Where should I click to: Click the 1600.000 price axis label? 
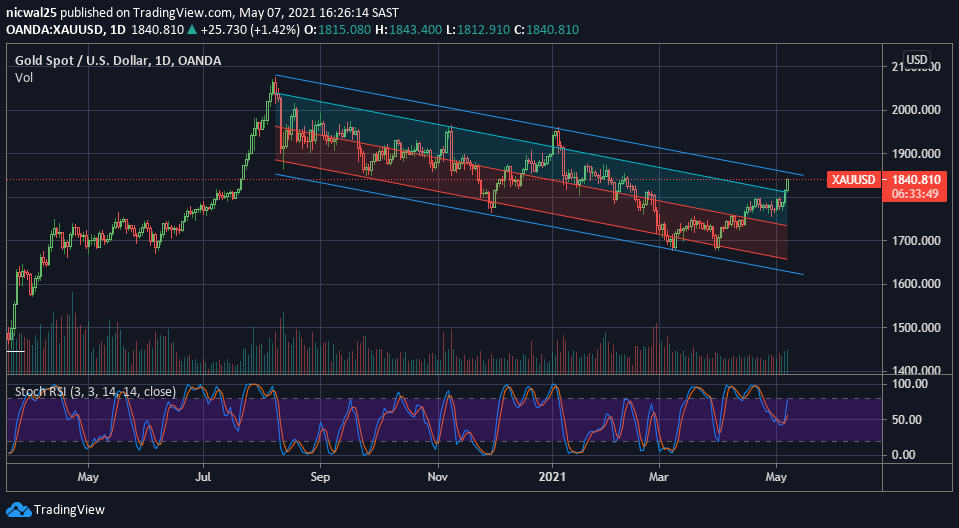click(x=916, y=284)
